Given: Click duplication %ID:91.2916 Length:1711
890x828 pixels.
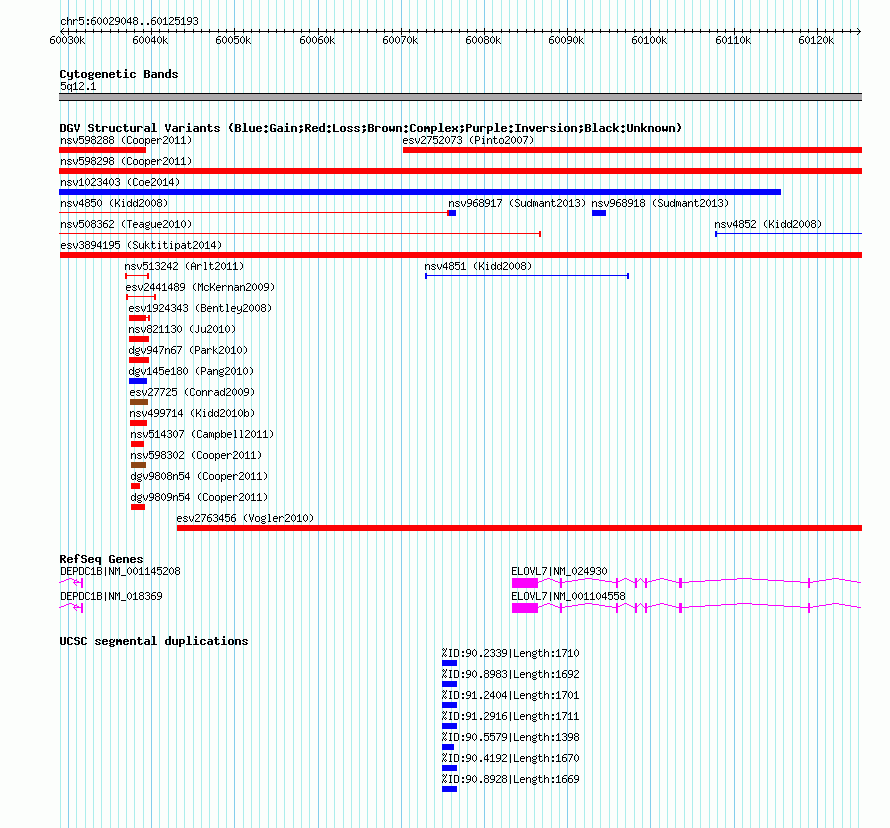Looking at the screenshot, I should (x=450, y=726).
